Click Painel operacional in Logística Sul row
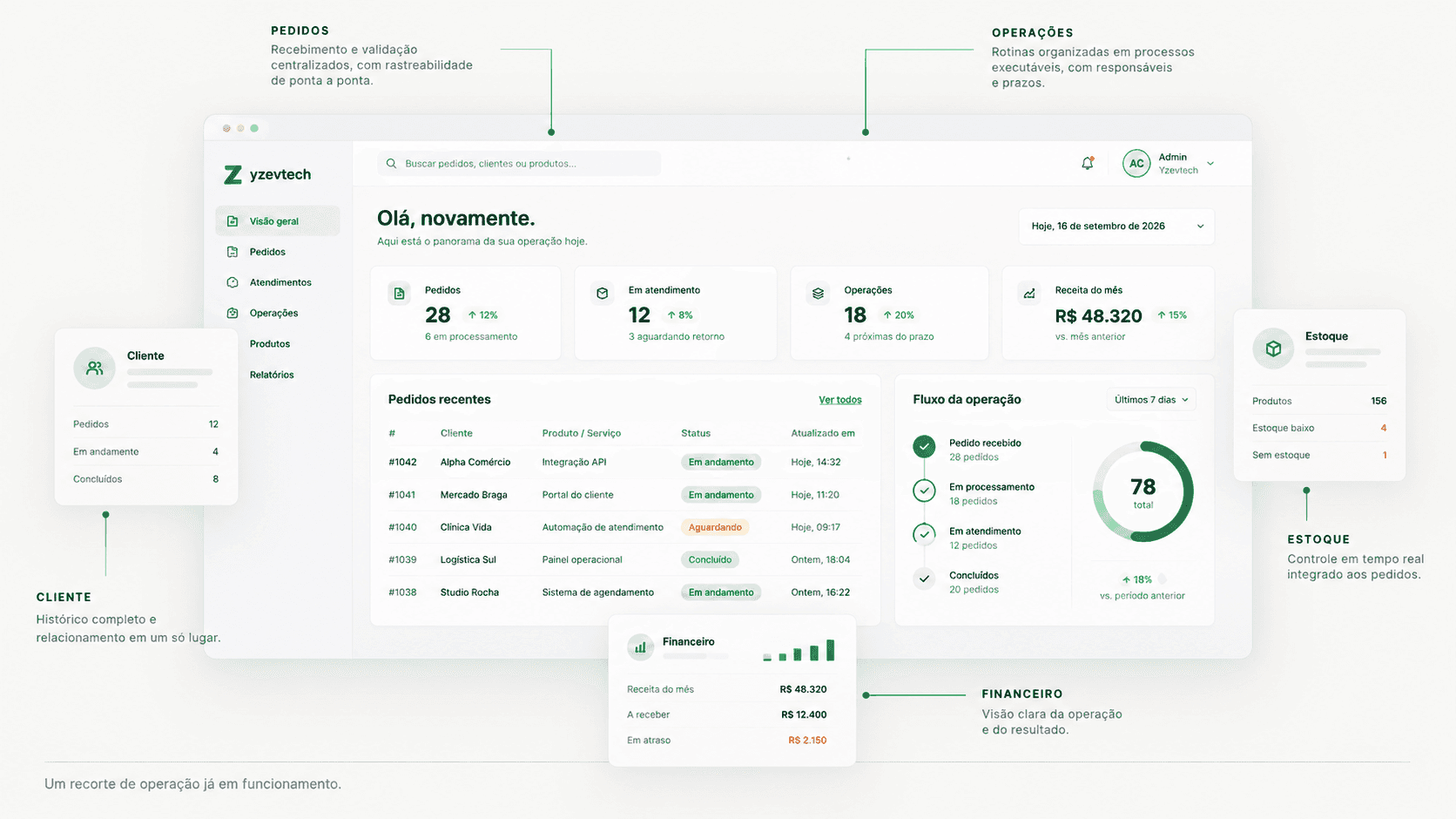1456x819 pixels. click(x=583, y=559)
